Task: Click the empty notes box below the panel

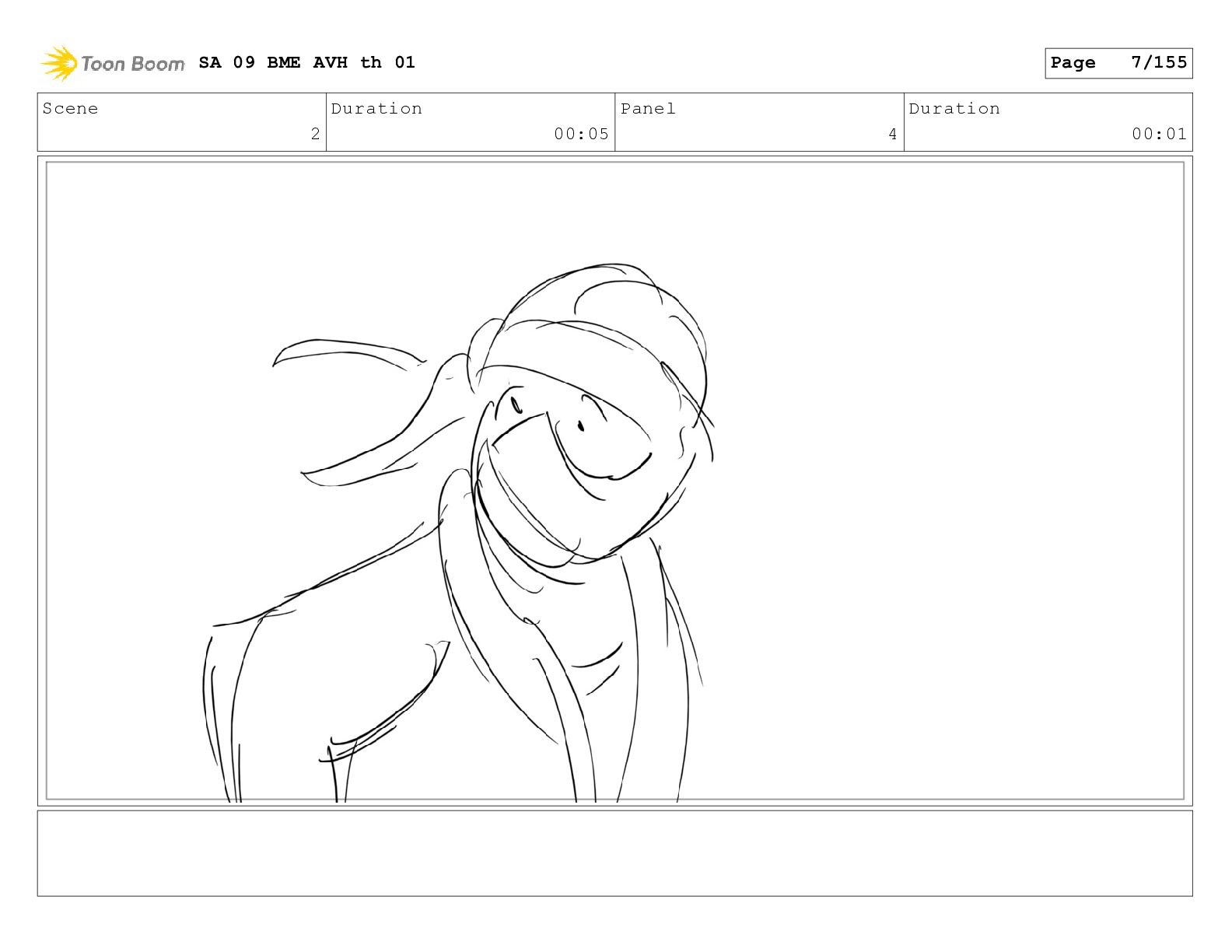Action: 614,853
